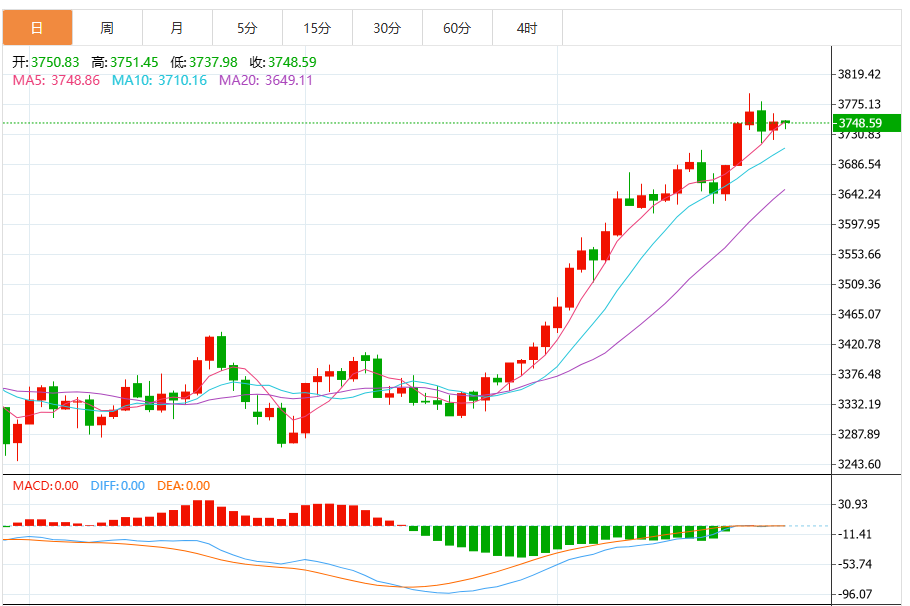Screen dimensions: 910x606
Task: Click the 3819.42 price axis label
Action: coord(857,73)
